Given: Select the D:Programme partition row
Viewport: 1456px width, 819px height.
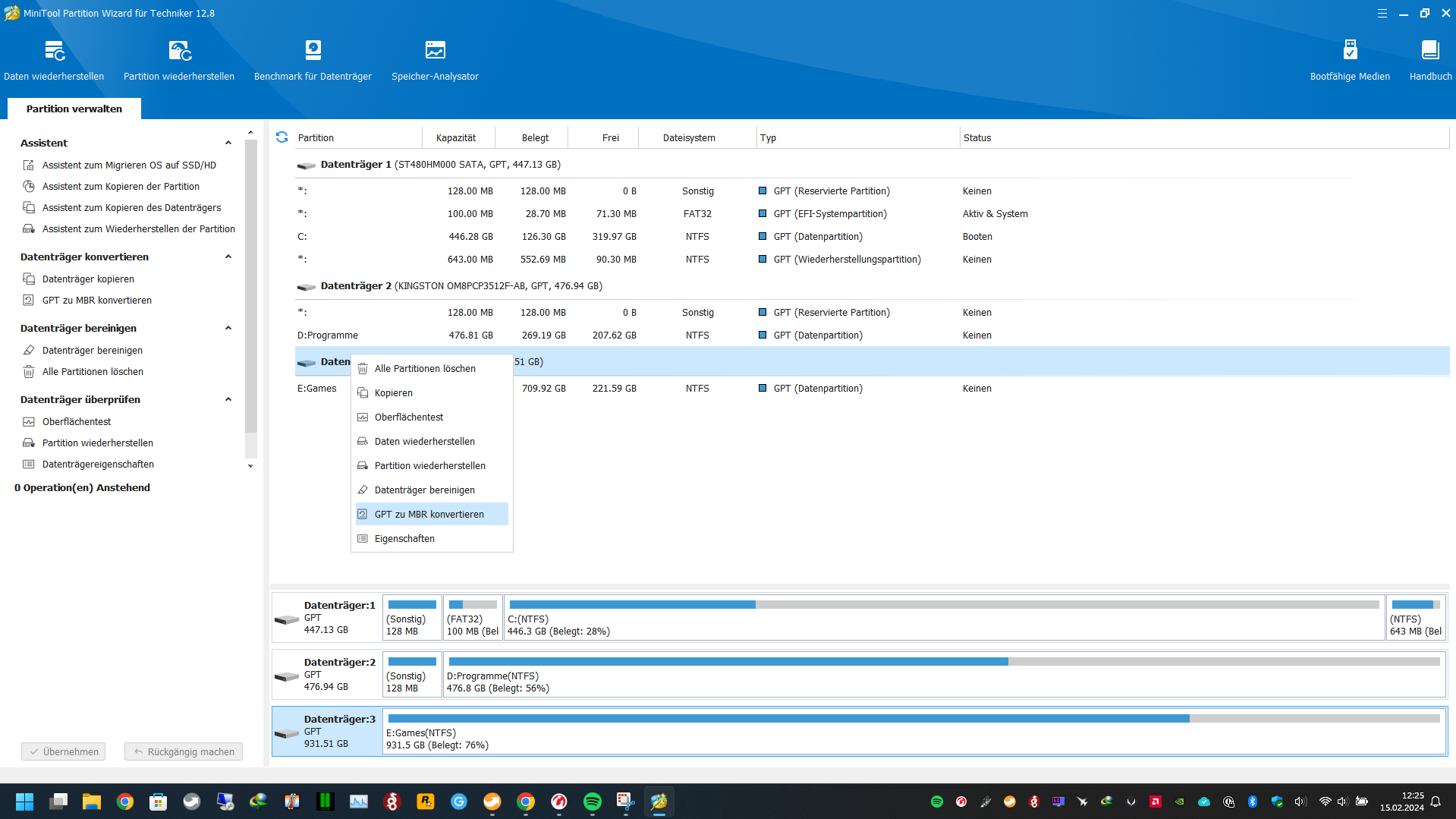Looking at the screenshot, I should [872, 335].
